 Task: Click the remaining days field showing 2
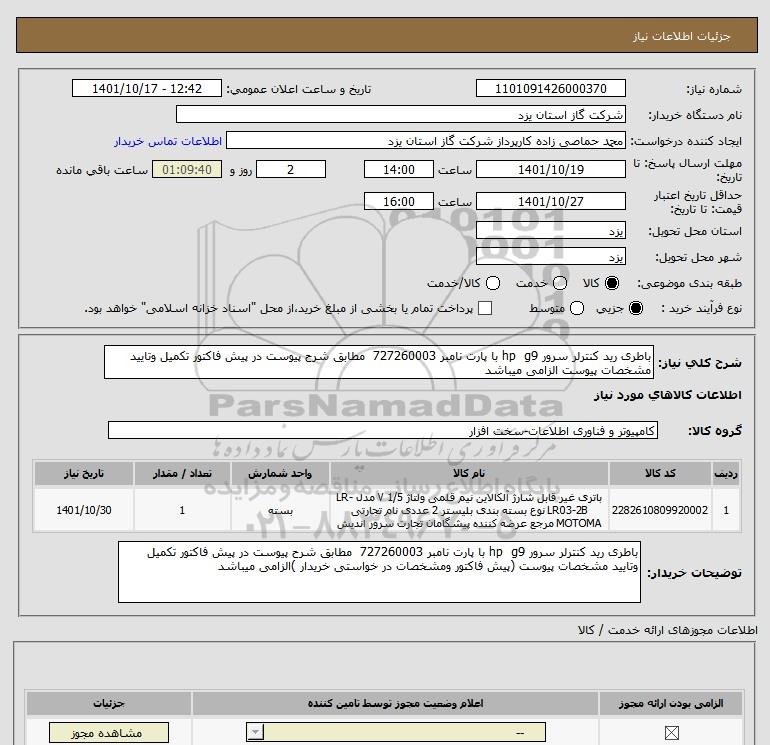pos(291,169)
